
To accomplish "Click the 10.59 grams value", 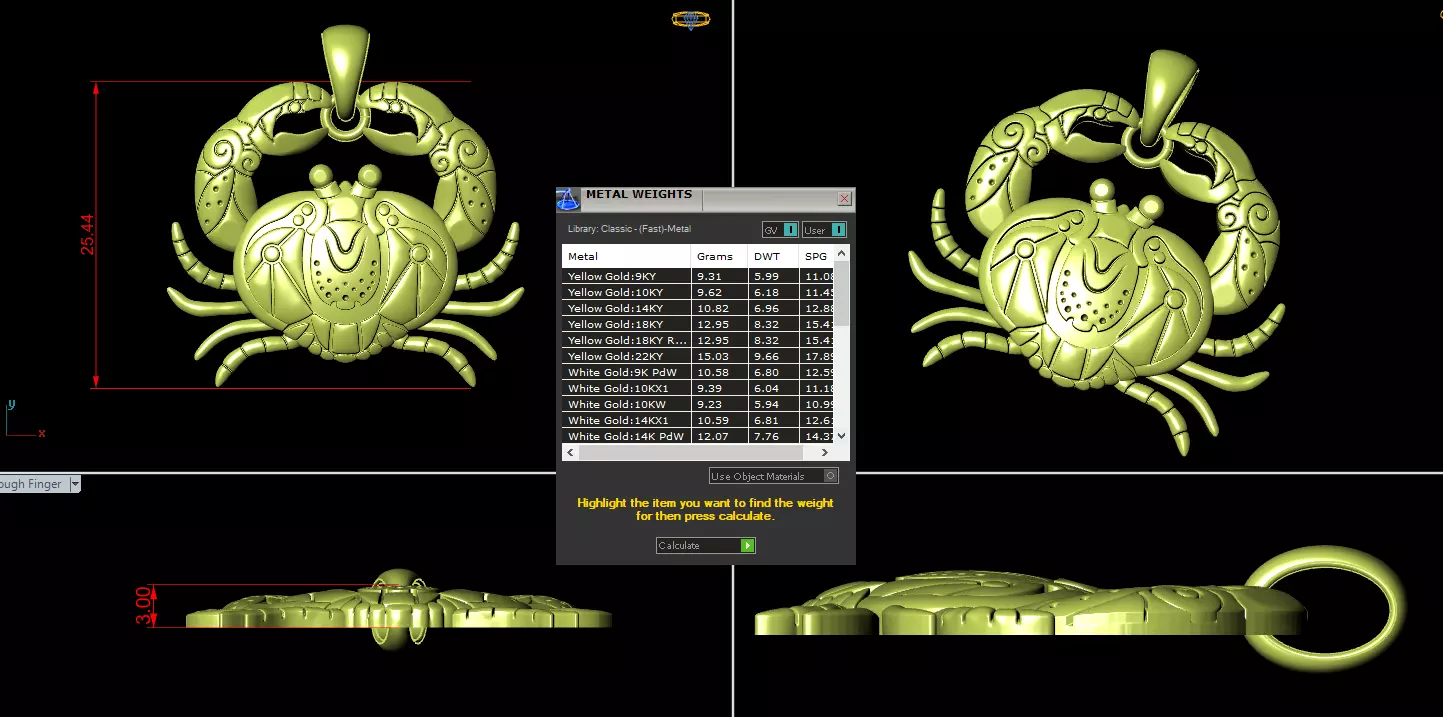I will [712, 420].
